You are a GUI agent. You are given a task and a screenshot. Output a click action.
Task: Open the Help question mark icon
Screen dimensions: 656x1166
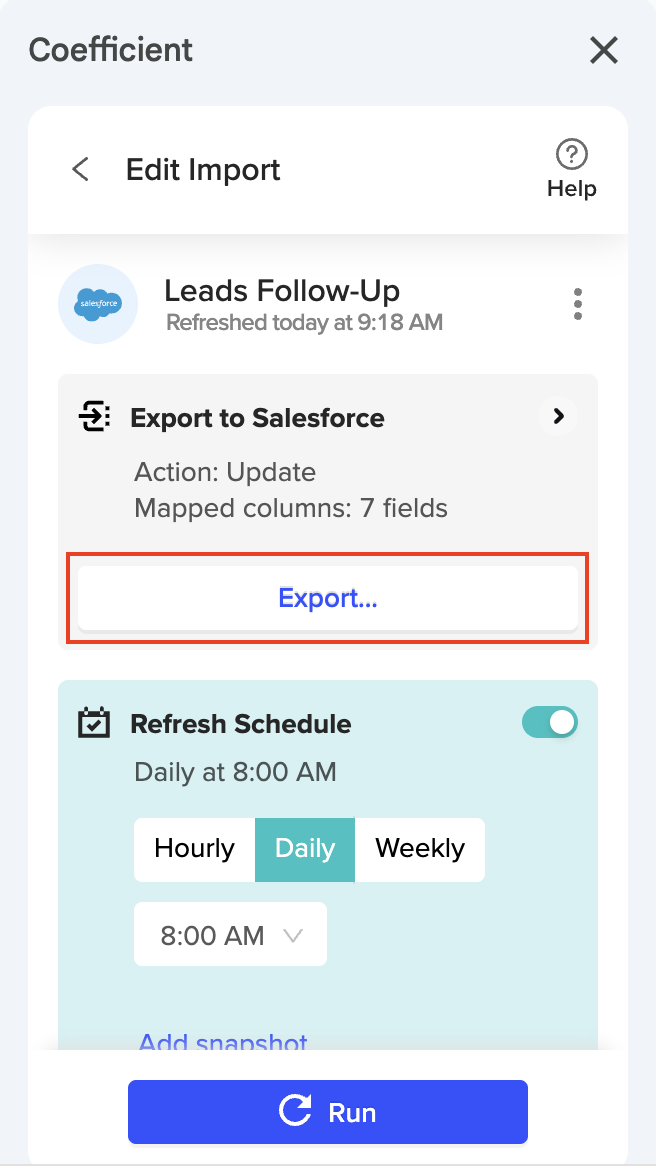pos(571,155)
